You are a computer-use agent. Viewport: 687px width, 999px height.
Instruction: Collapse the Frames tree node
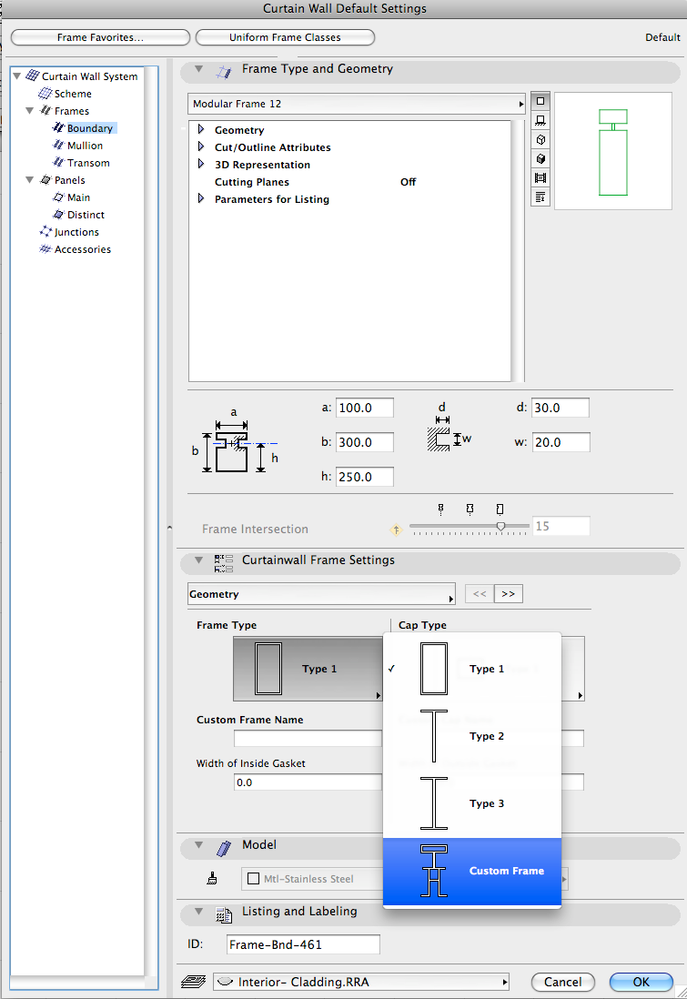(x=29, y=111)
